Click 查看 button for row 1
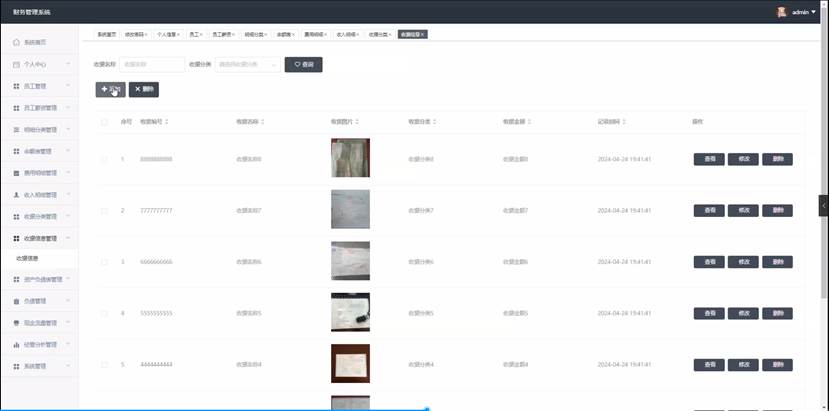This screenshot has width=829, height=411. click(x=709, y=159)
